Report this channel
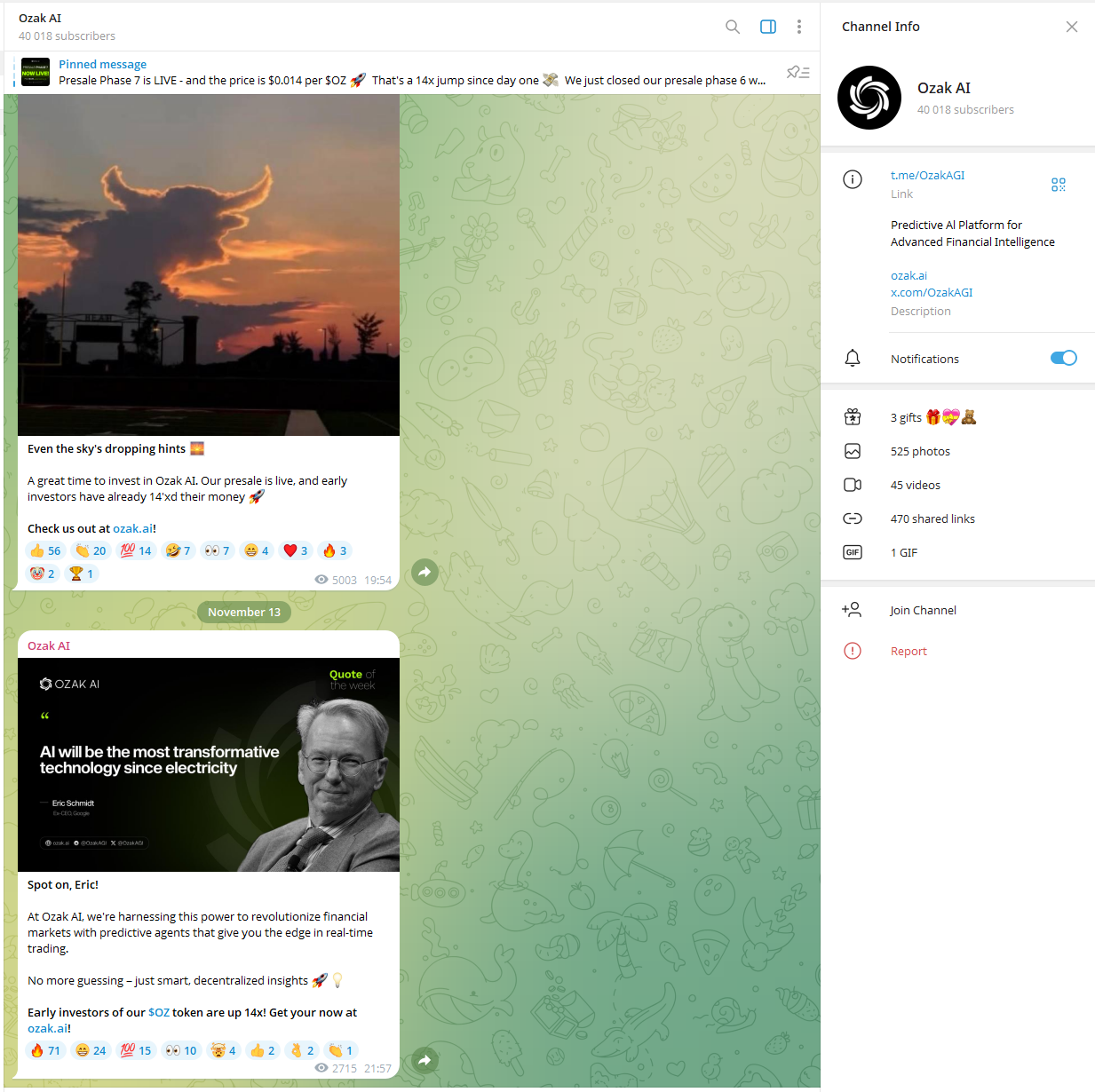 click(x=908, y=652)
